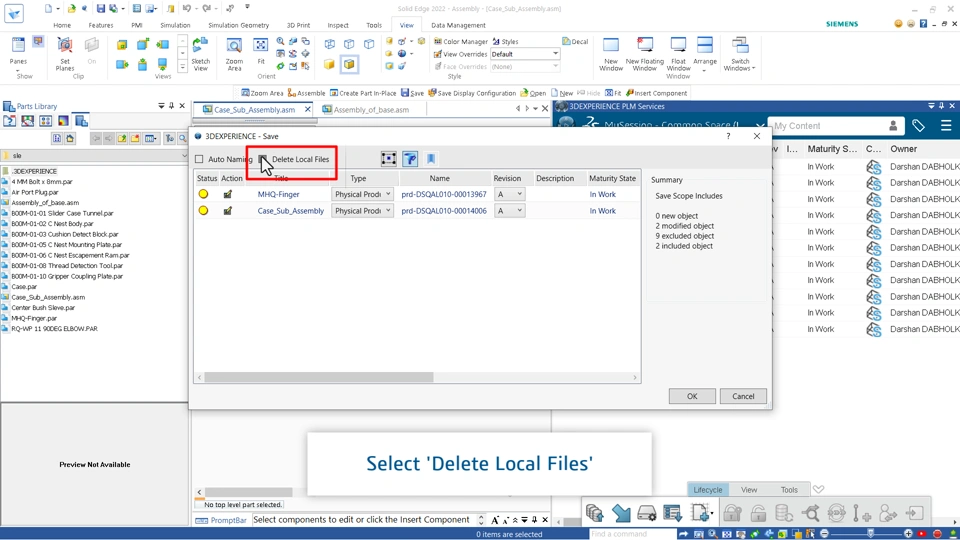The height and width of the screenshot is (540, 960).
Task: Open the Arrange windows tool
Action: pyautogui.click(x=705, y=53)
